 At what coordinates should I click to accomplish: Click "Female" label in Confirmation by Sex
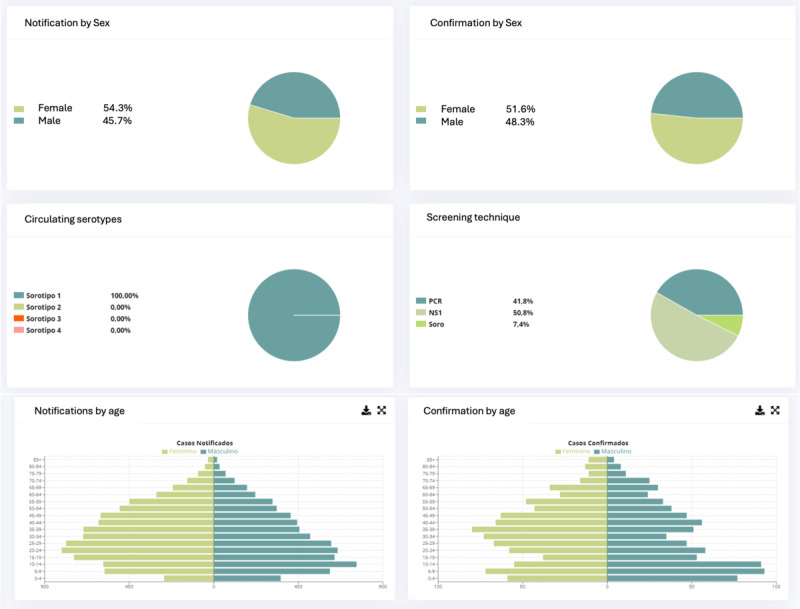coord(458,109)
